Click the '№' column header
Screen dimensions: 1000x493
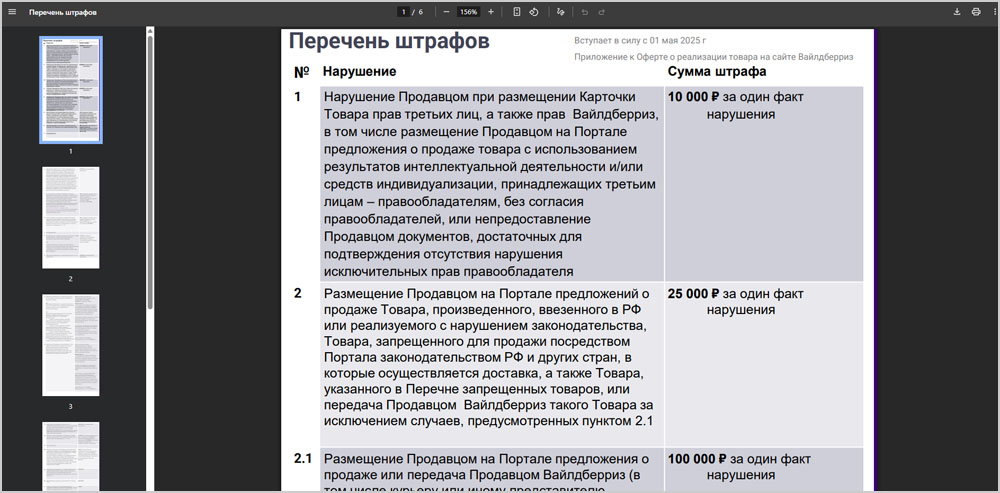pos(301,72)
